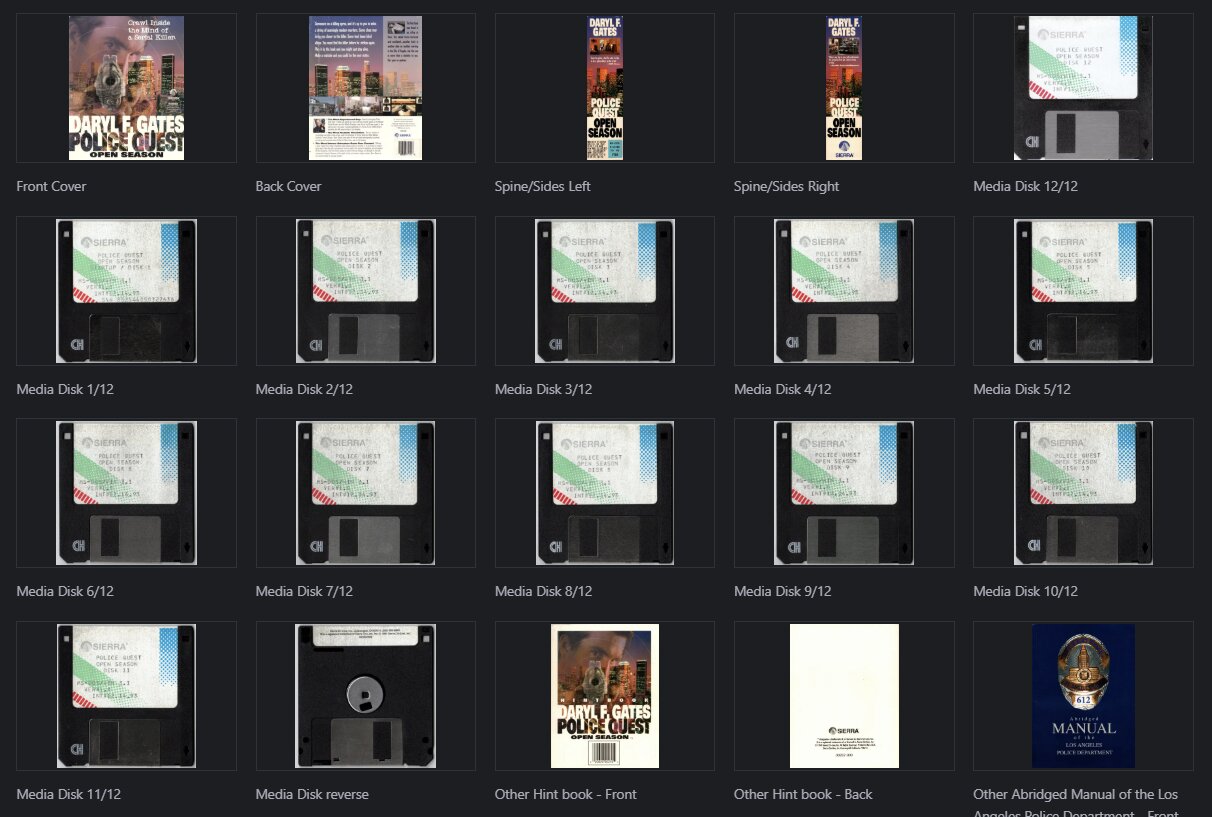The image size is (1212, 817).
Task: Select the Media Disk 1/12 floppy image
Action: coord(126,291)
